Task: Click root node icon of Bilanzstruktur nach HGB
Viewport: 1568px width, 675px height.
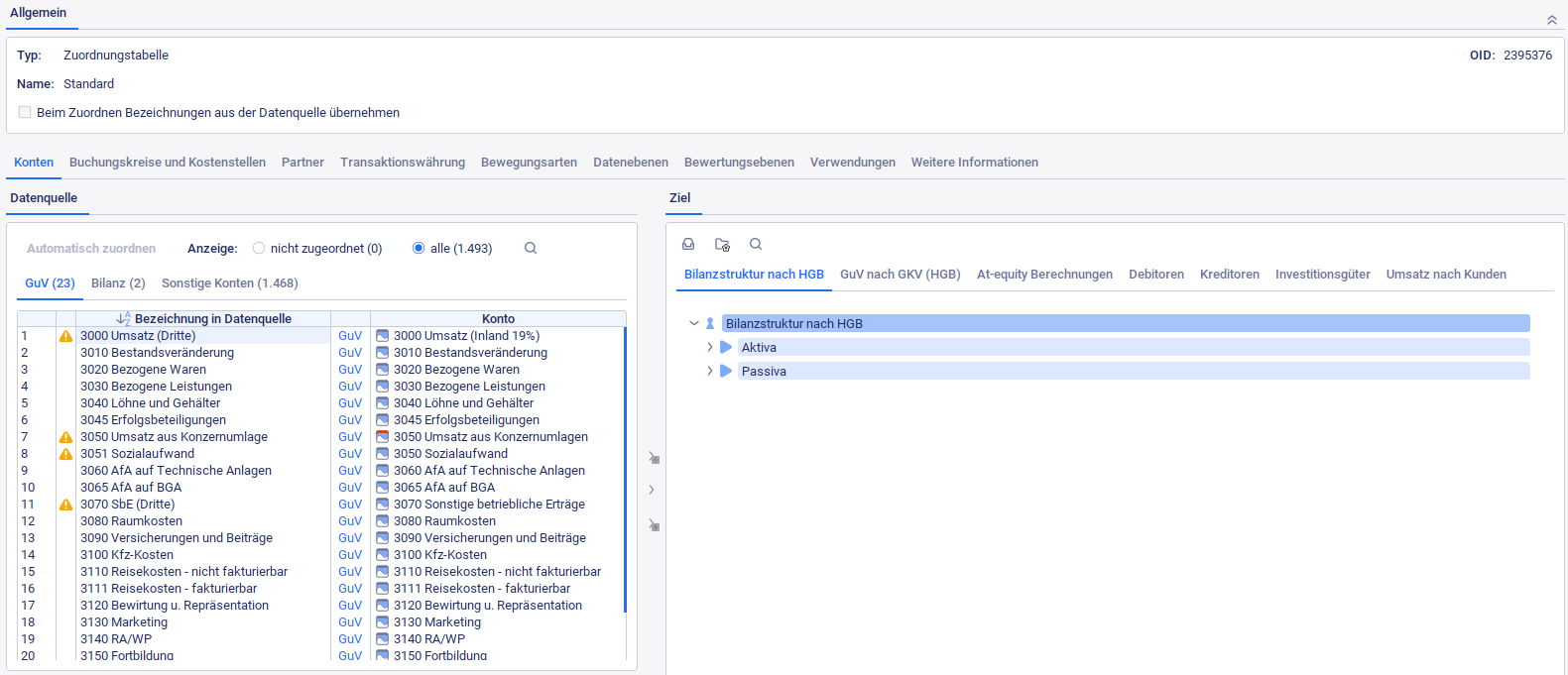Action: (x=710, y=323)
